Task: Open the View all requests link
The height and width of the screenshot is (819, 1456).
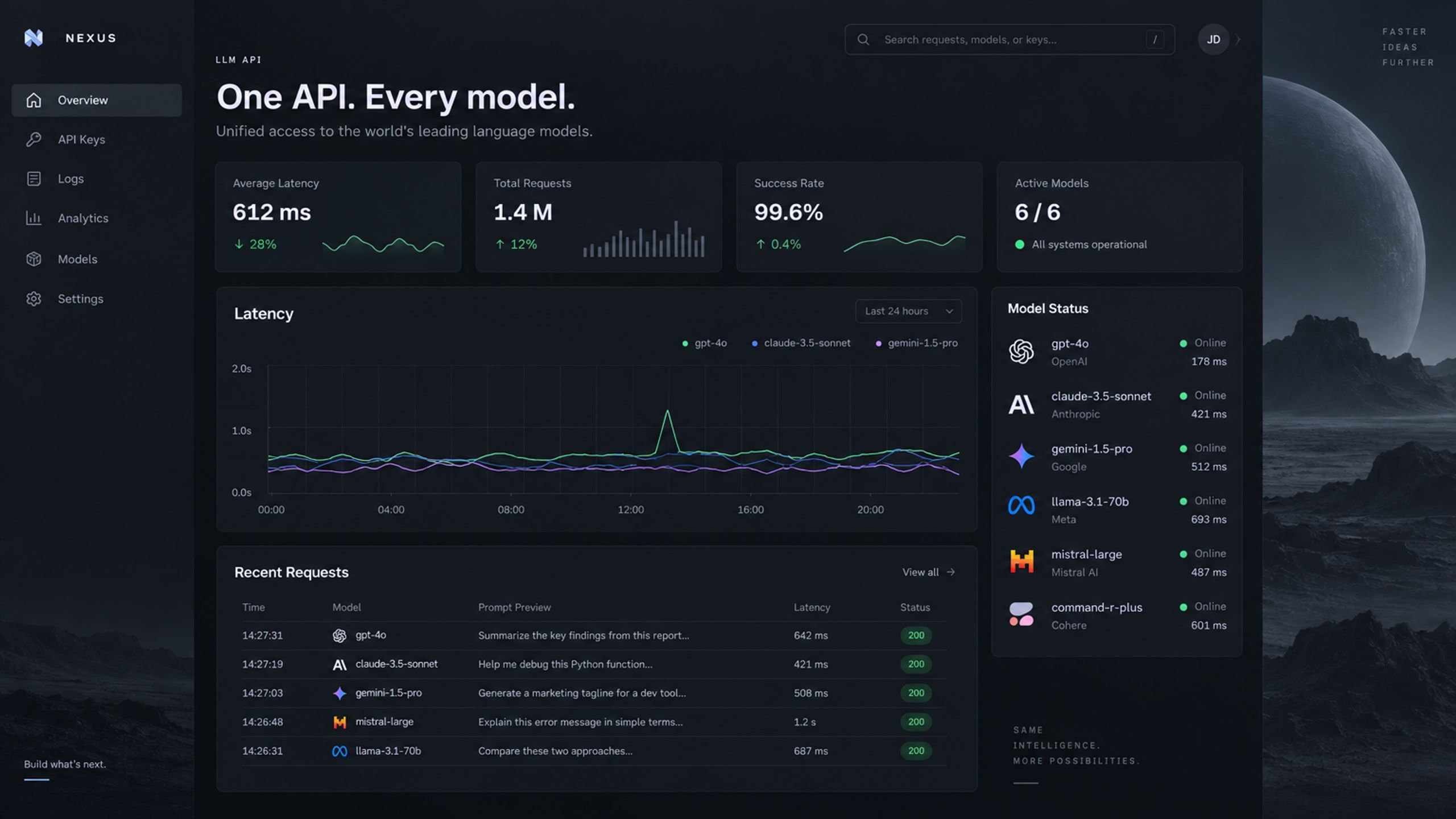Action: click(929, 572)
